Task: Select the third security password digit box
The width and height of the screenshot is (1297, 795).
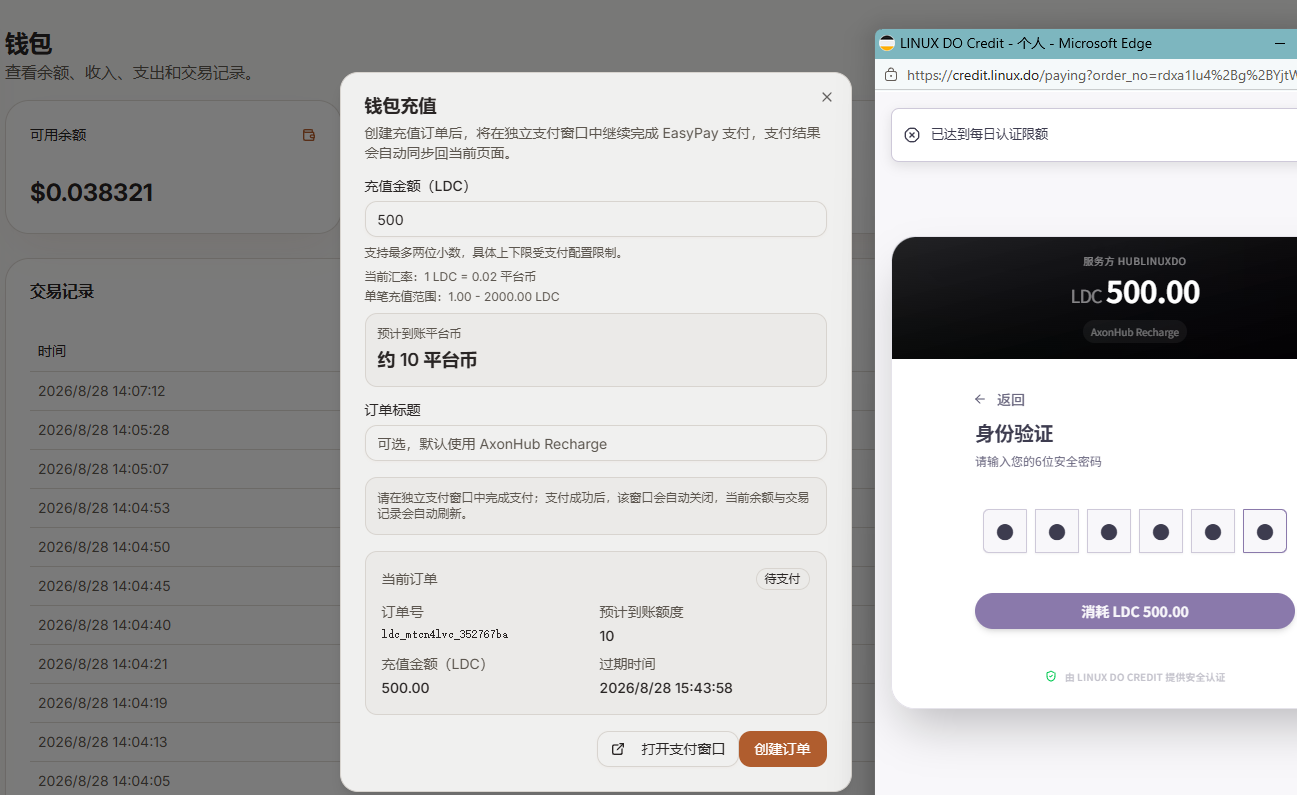Action: (1109, 531)
